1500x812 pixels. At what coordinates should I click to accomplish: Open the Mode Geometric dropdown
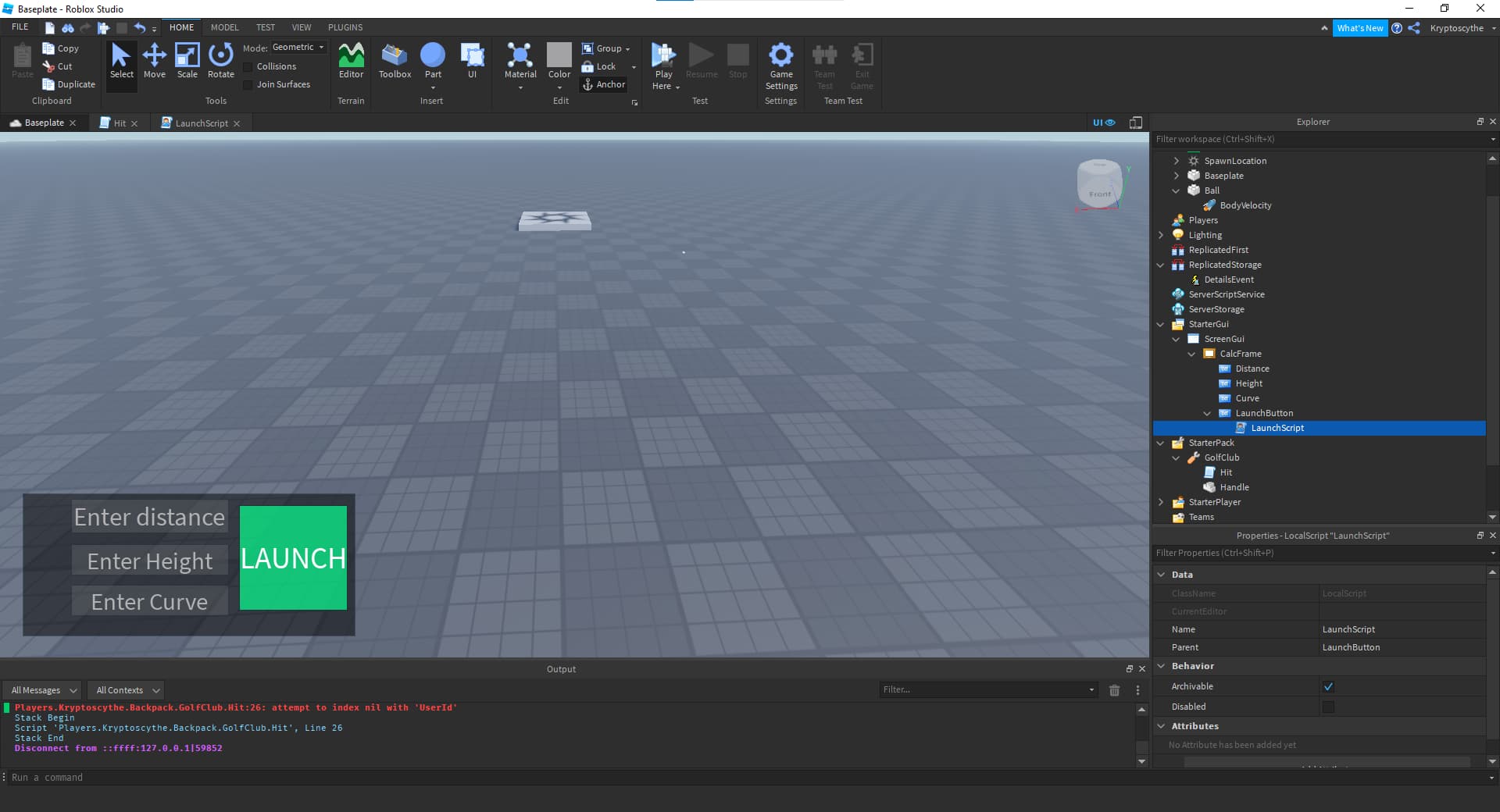[298, 48]
